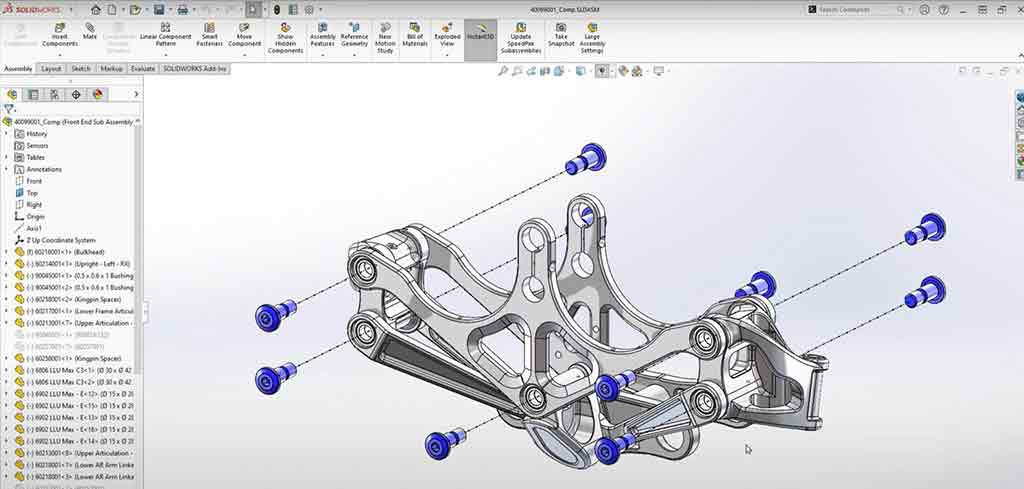Viewport: 1024px width, 489px height.
Task: Click the Search Commands field
Action: click(x=857, y=10)
